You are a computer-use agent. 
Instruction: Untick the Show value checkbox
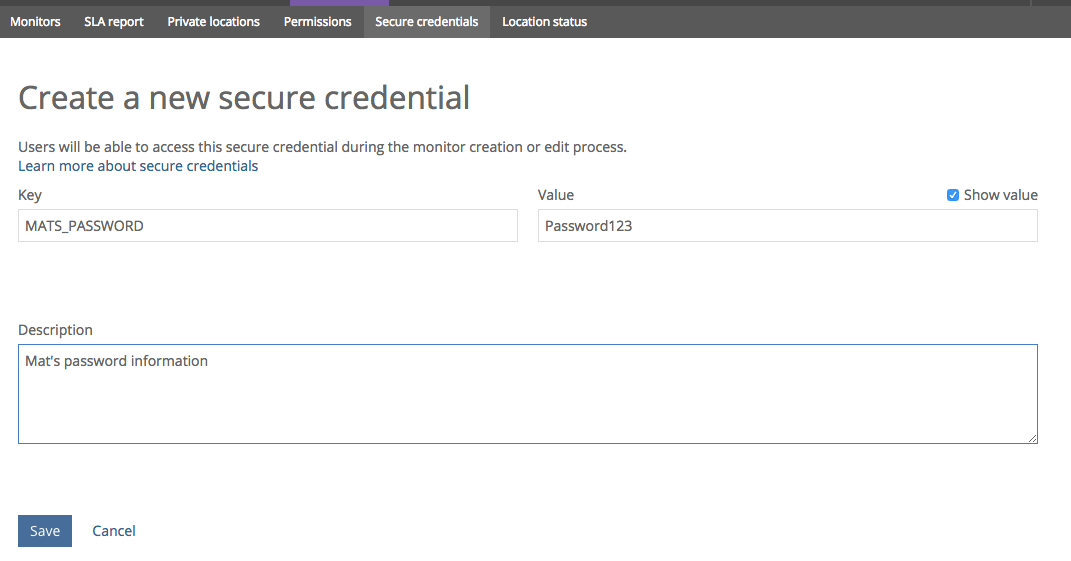pyautogui.click(x=953, y=195)
